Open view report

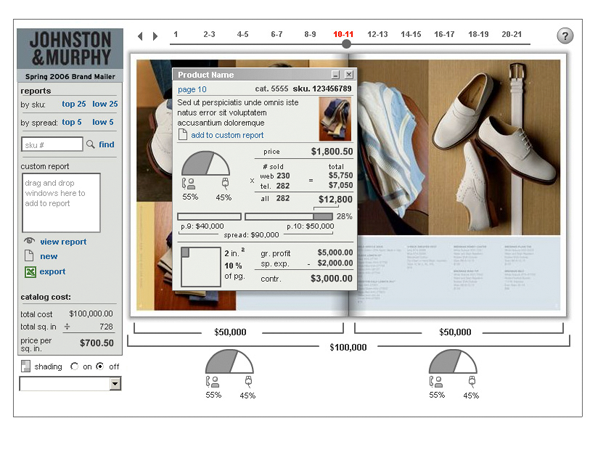[x=63, y=242]
